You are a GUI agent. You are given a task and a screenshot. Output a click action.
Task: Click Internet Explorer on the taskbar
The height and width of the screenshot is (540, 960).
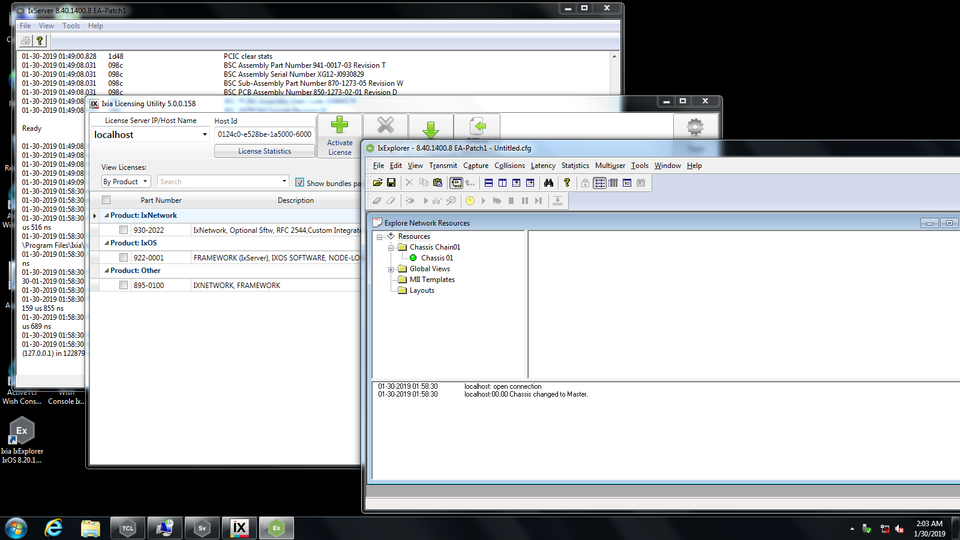pos(54,526)
